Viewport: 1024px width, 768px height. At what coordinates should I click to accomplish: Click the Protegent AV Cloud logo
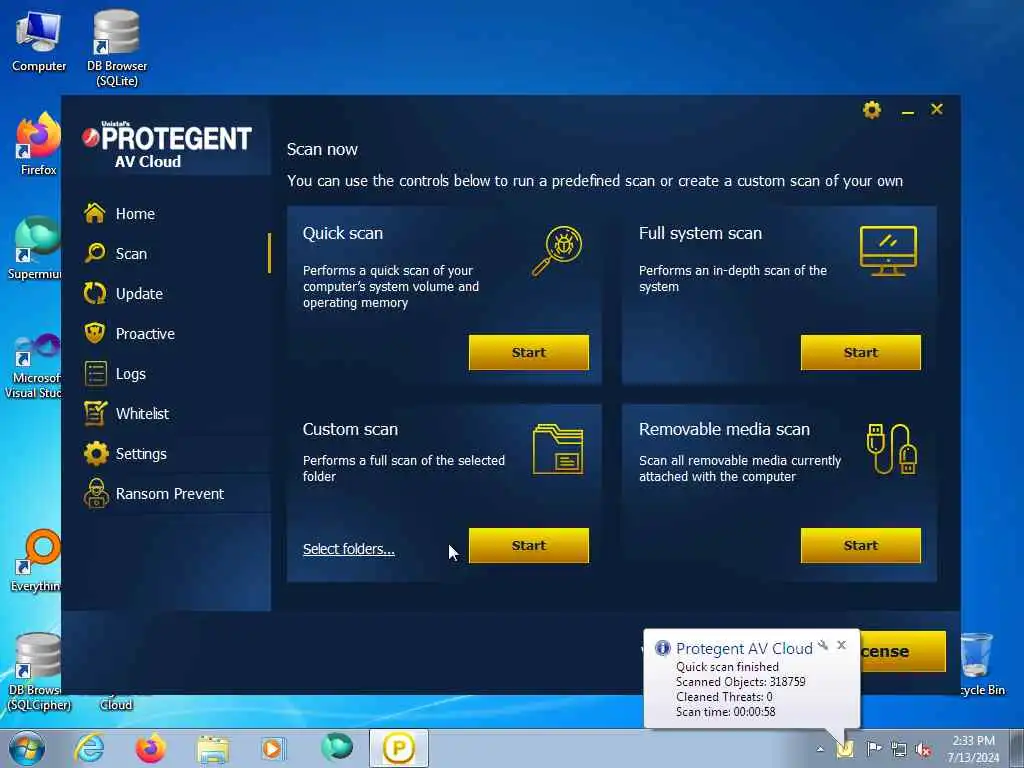[x=167, y=145]
